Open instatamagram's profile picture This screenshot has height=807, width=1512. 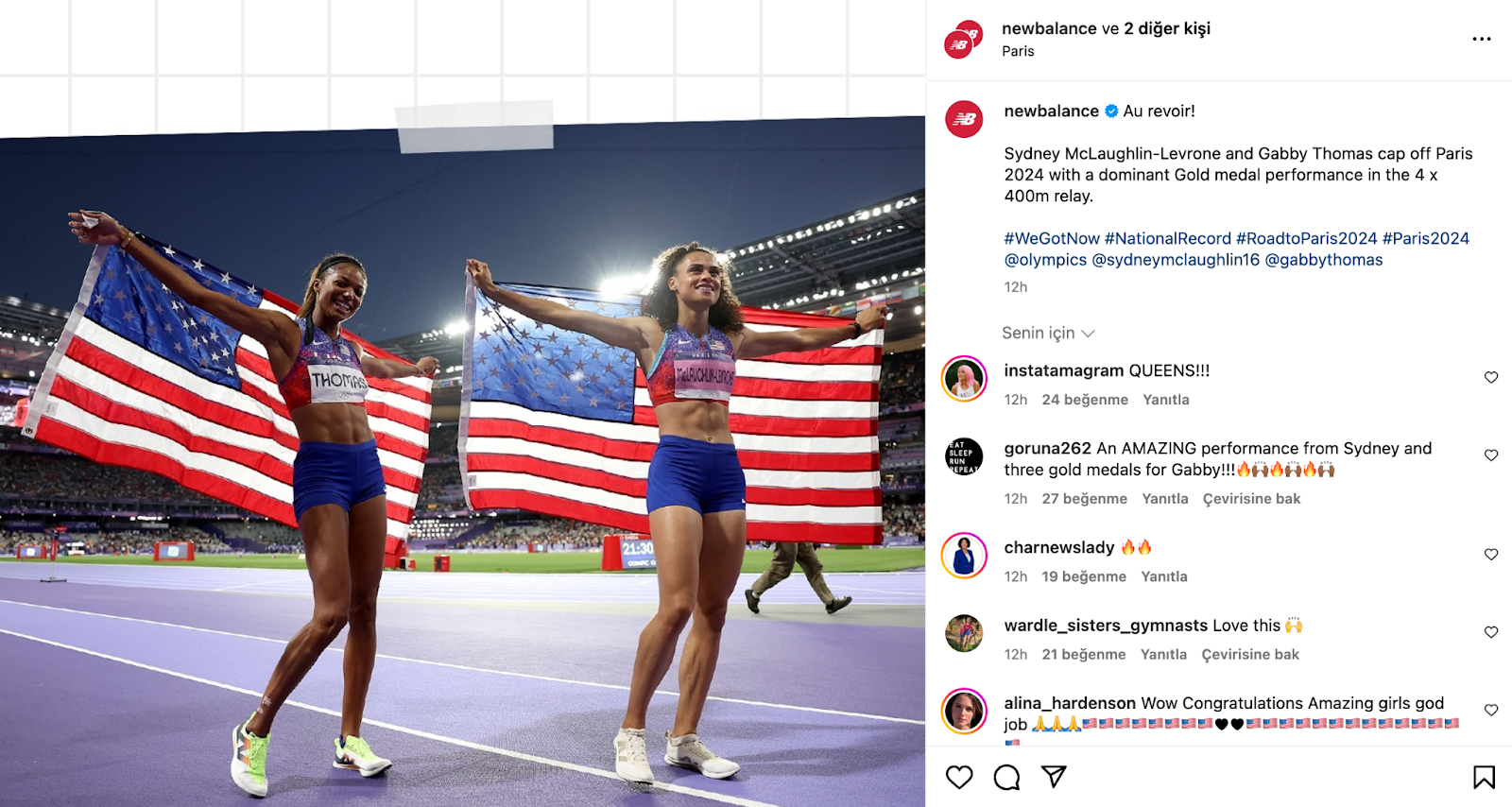(965, 379)
